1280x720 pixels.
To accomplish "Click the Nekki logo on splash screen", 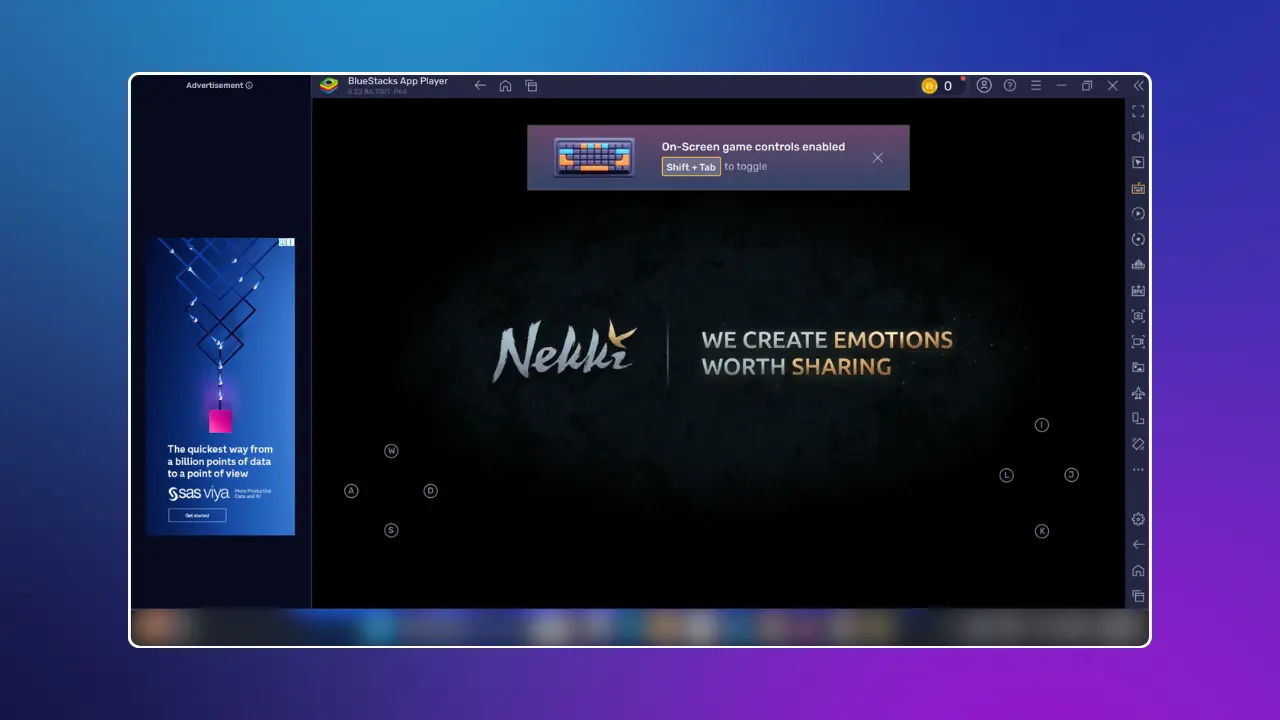I will click(x=565, y=353).
